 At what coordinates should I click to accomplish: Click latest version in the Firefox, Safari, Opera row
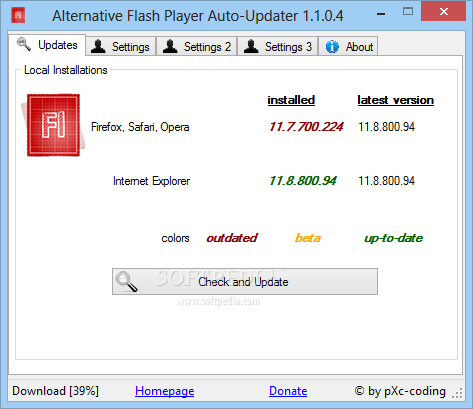387,127
